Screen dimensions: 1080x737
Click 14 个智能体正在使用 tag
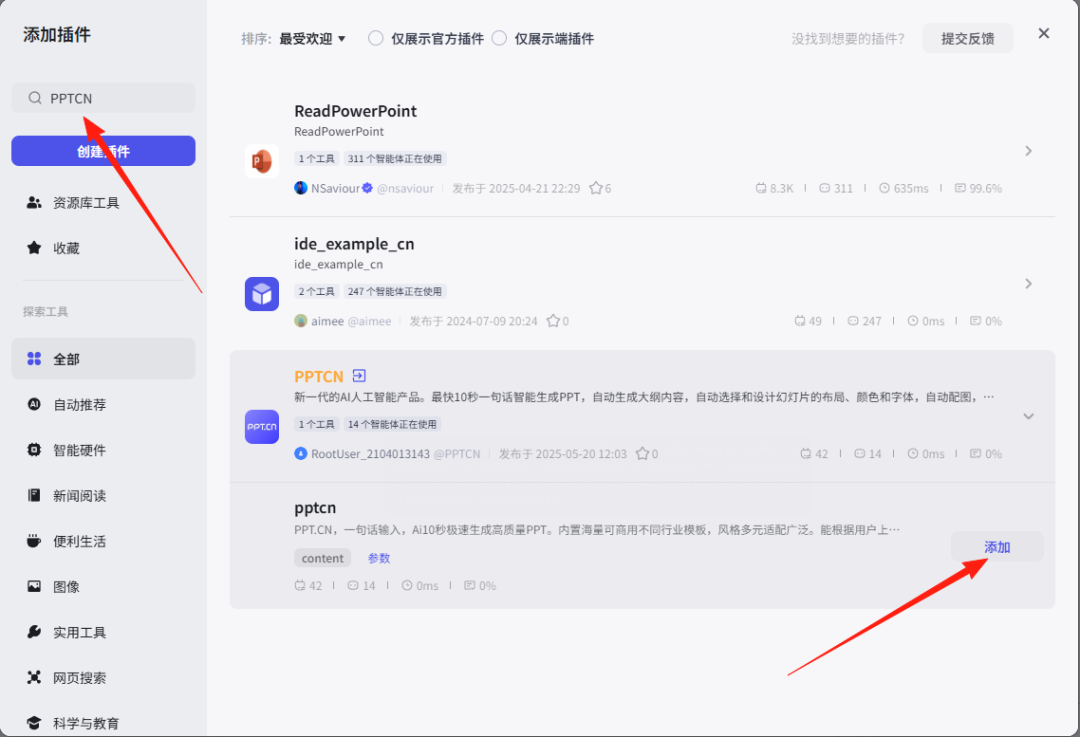click(392, 424)
